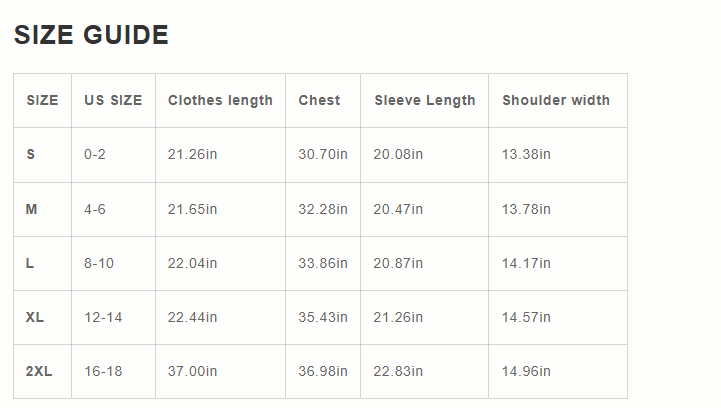
Task: Click the 37.00in clothes length value
Action: pos(192,371)
